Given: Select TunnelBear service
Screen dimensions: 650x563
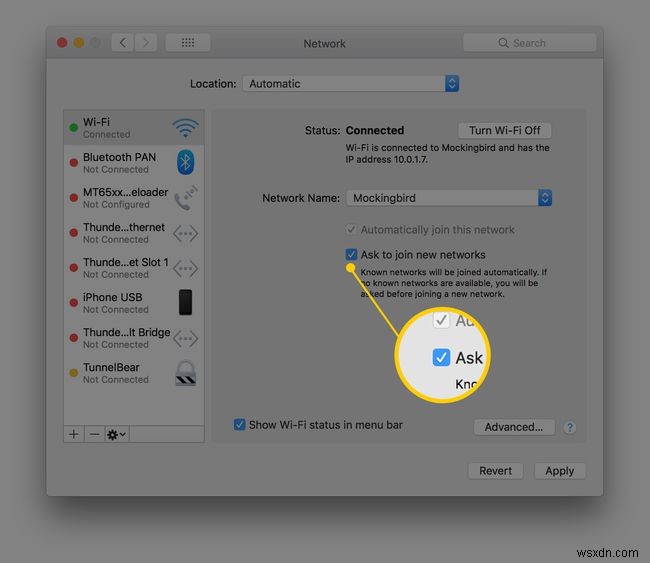Looking at the screenshot, I should click(134, 373).
